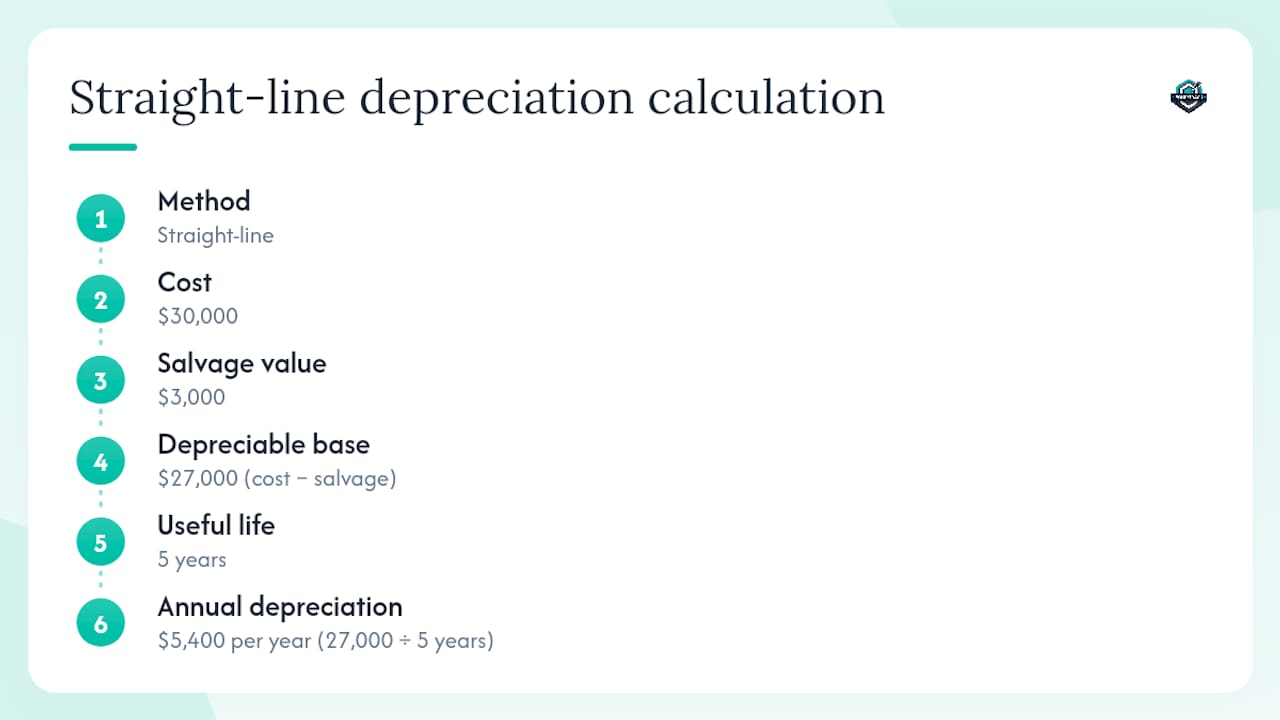Select the 'Method' heading

coord(204,201)
